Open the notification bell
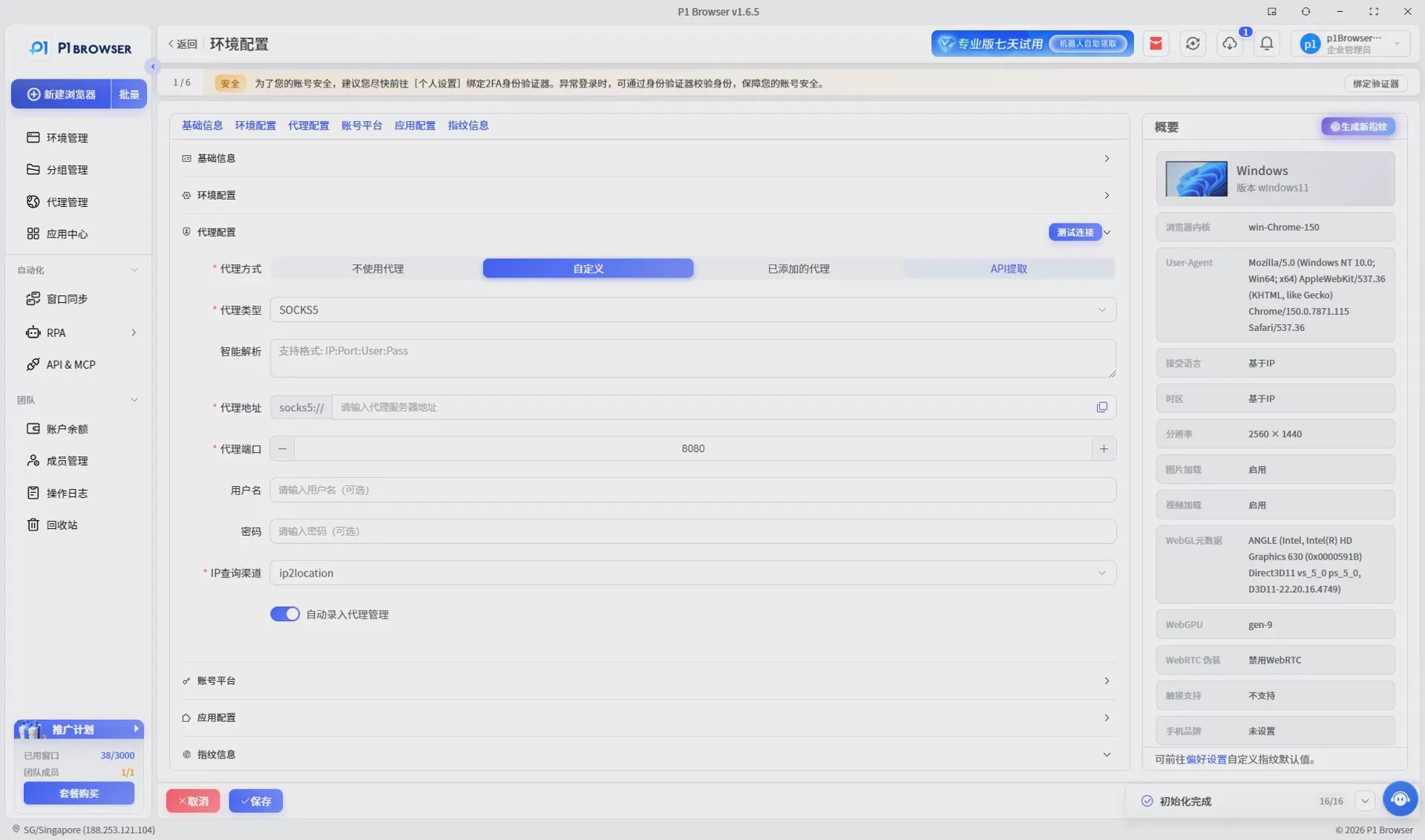Viewport: 1425px width, 840px height. pyautogui.click(x=1267, y=44)
